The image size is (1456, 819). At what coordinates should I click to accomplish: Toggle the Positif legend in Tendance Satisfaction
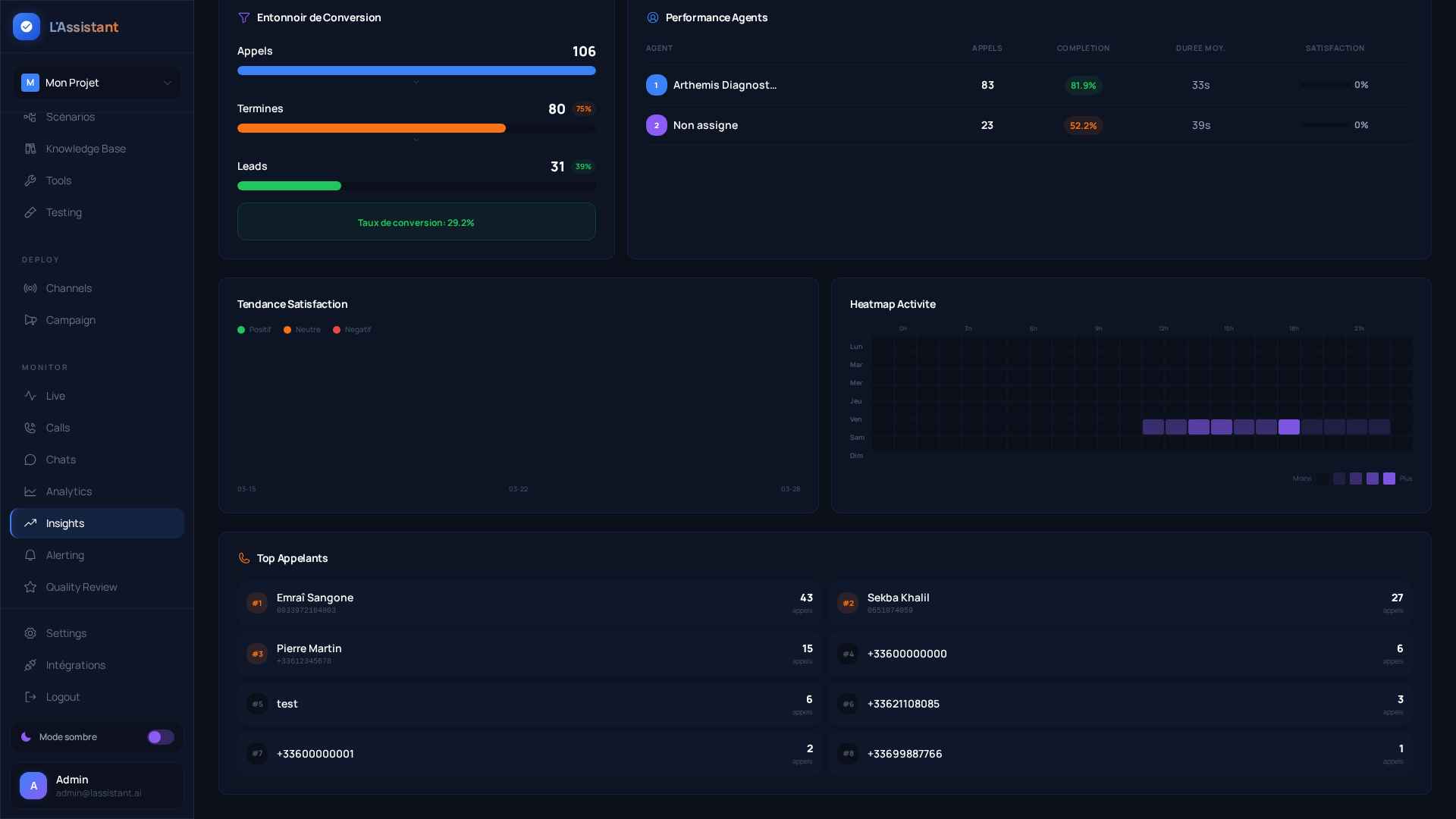254,329
